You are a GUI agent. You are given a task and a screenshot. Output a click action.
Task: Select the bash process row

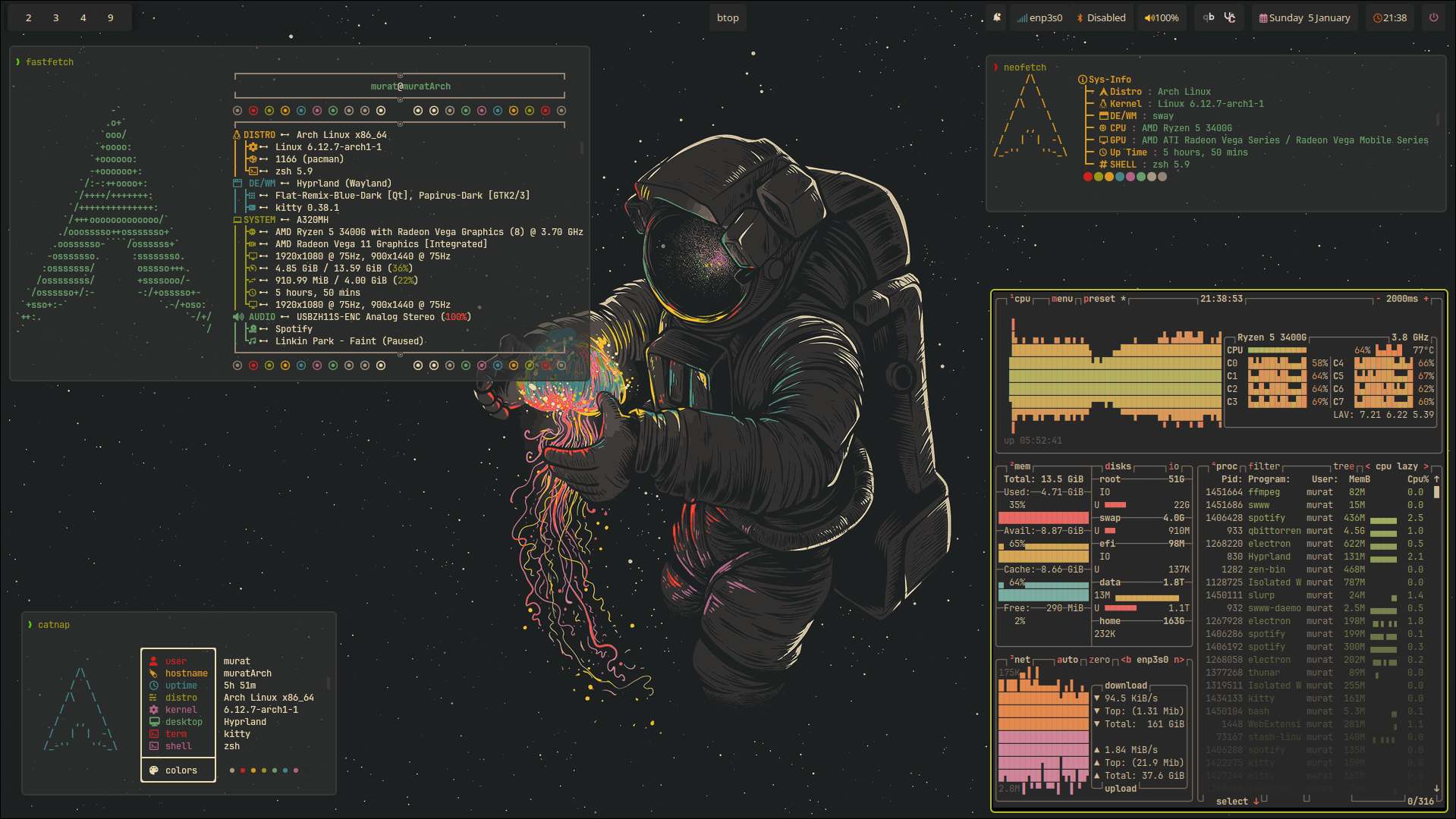(1316, 711)
